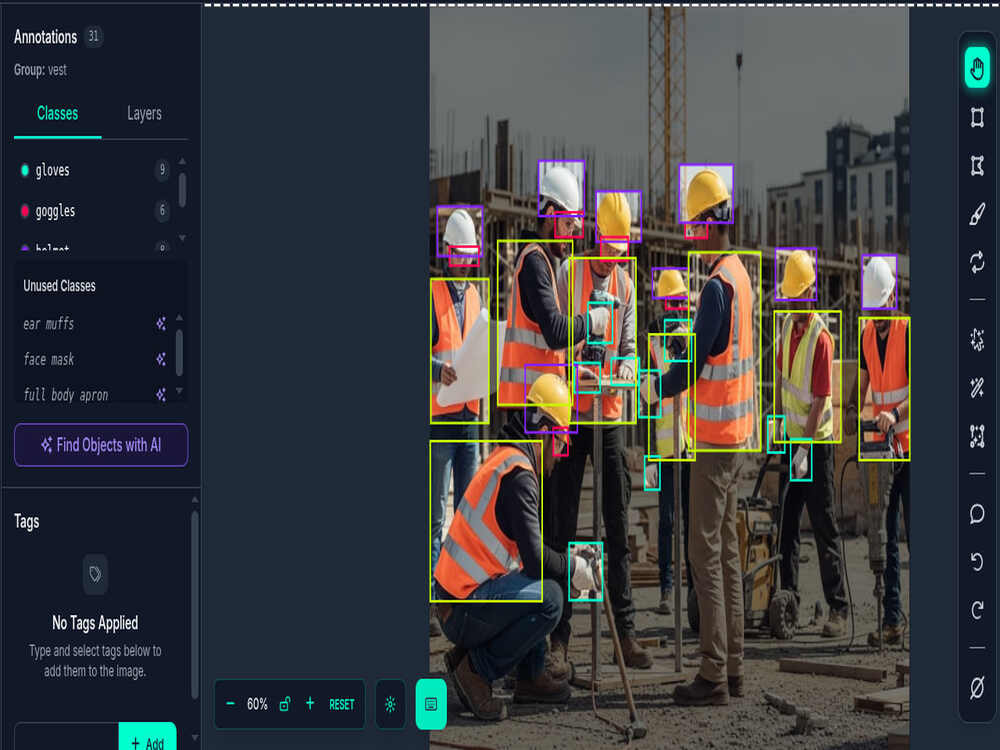
Task: Click the gloves teal color dot
Action: pyautogui.click(x=25, y=170)
